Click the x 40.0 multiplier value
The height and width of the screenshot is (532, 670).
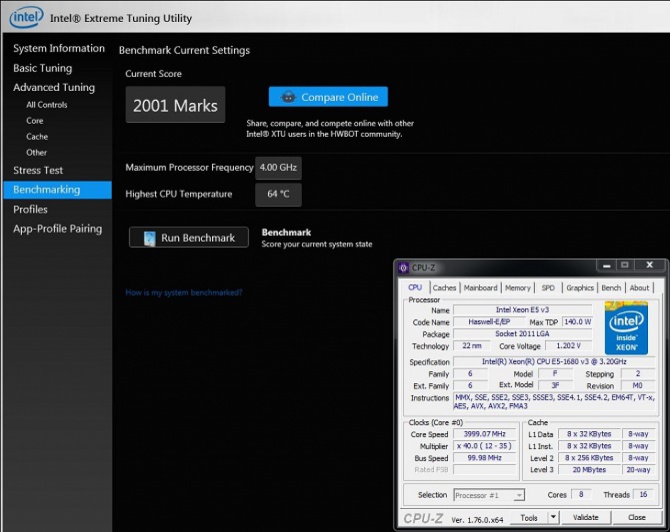click(x=485, y=446)
